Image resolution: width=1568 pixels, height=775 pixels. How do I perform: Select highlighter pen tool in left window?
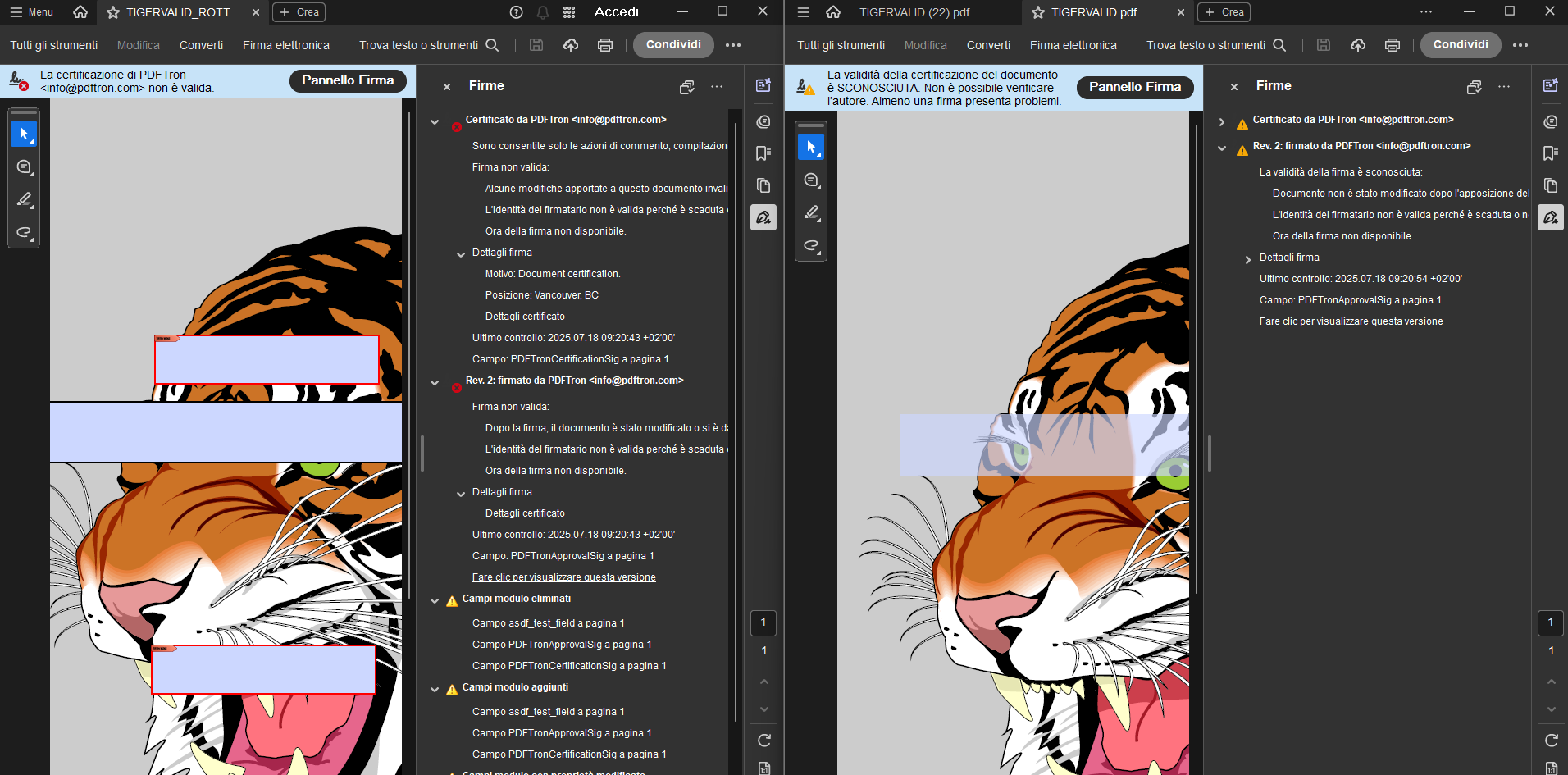pyautogui.click(x=24, y=199)
